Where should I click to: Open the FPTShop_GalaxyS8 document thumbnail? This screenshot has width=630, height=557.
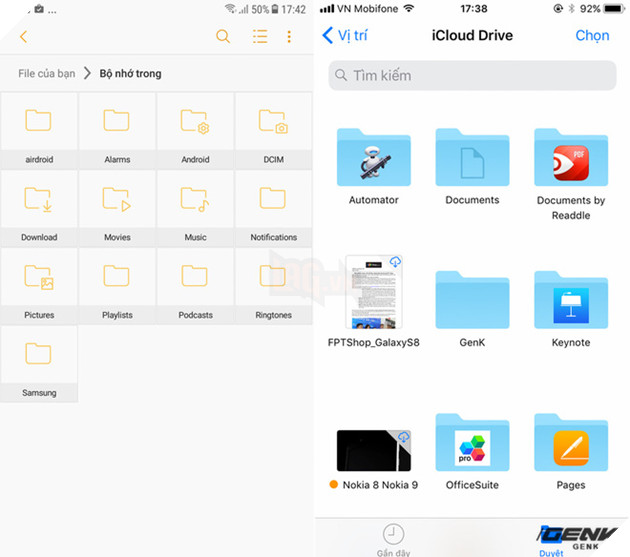pos(374,292)
